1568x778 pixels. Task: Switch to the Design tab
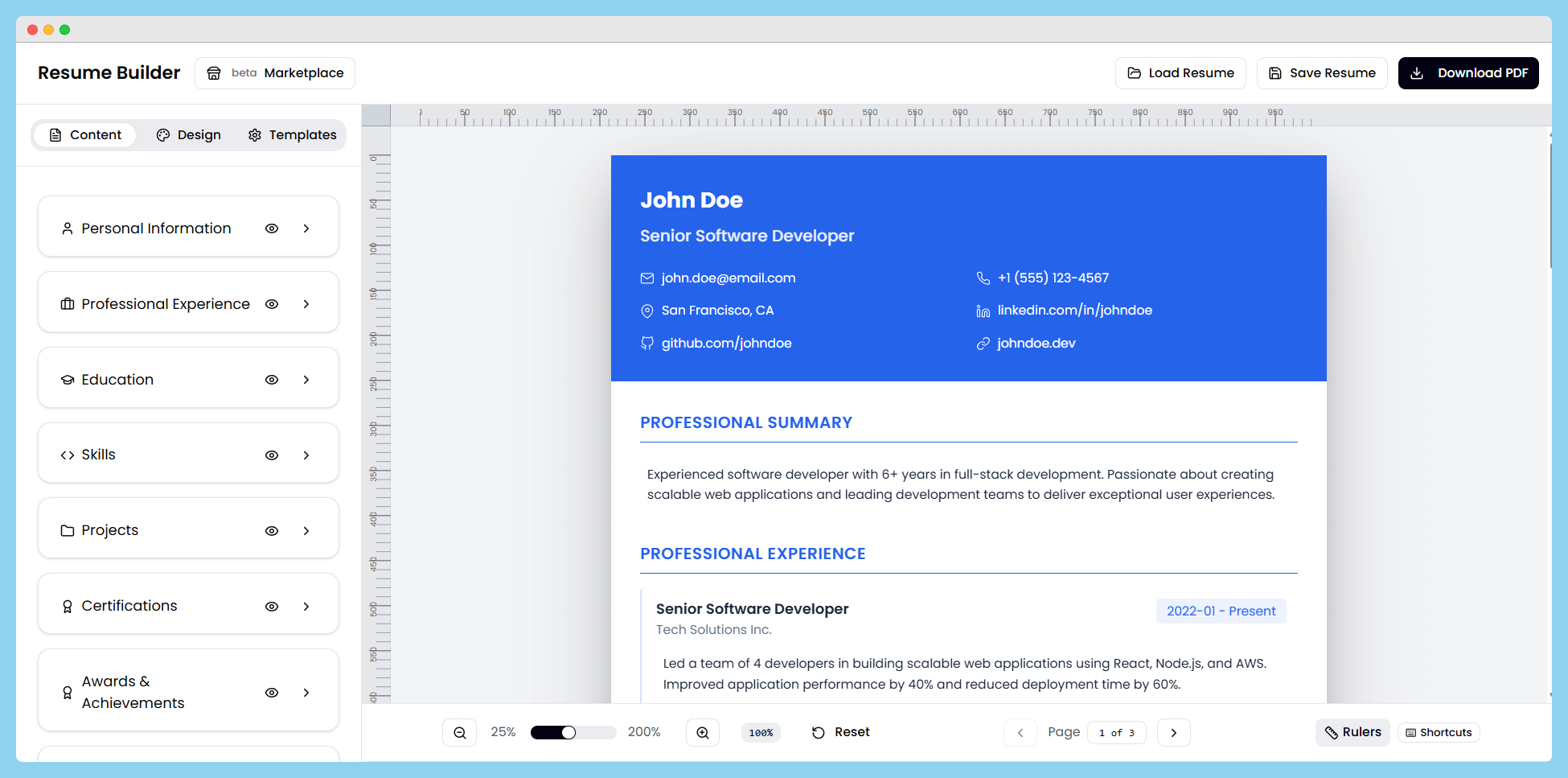[188, 134]
